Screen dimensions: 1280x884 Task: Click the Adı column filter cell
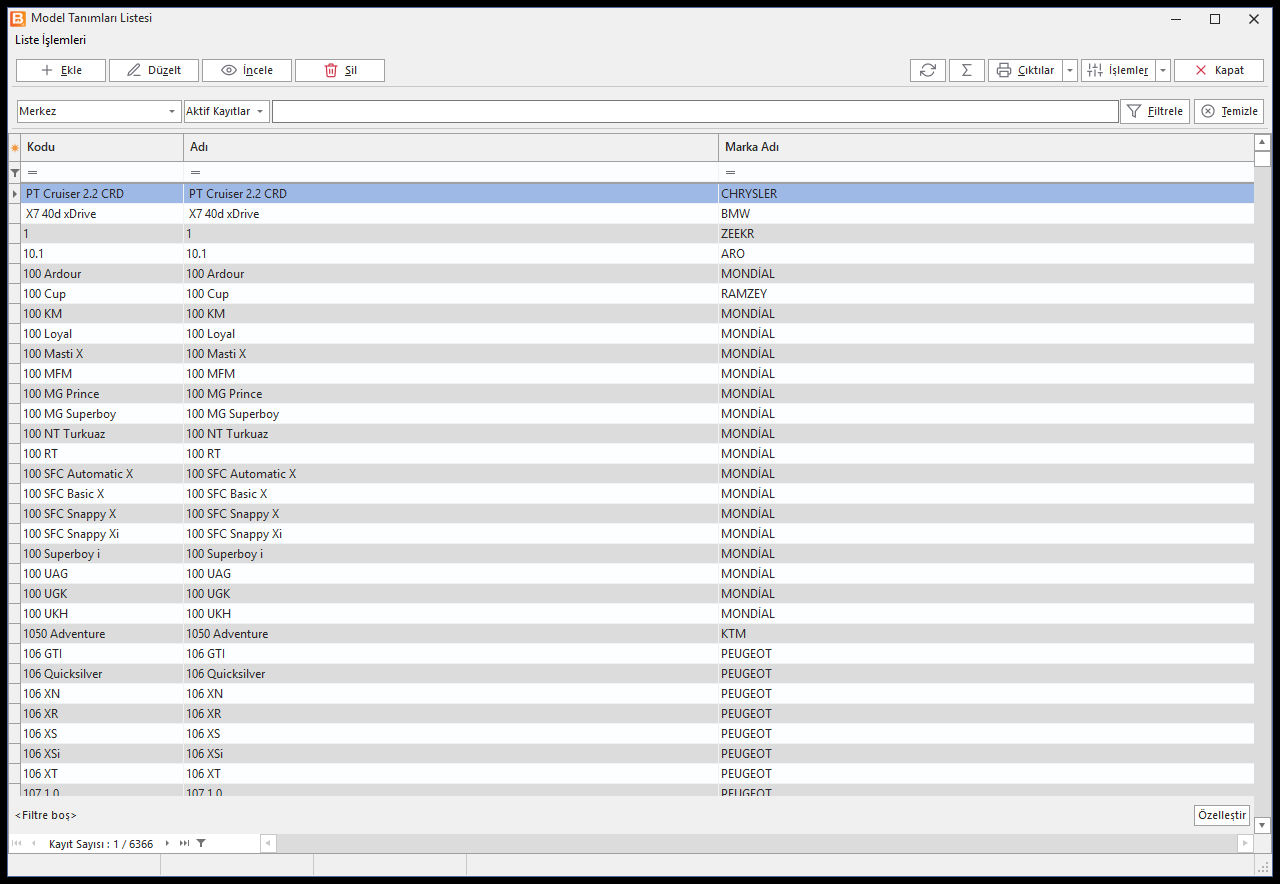click(x=451, y=173)
